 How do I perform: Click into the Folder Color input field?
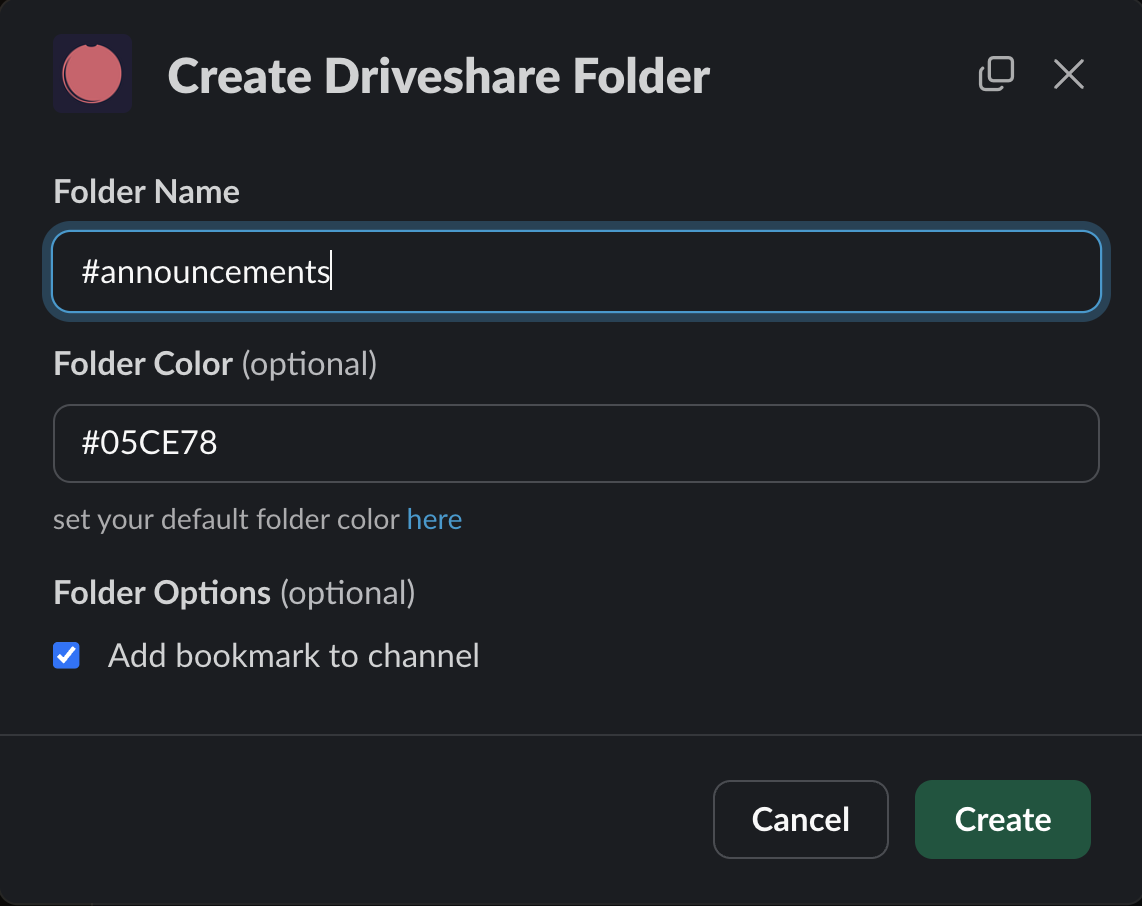click(x=575, y=443)
